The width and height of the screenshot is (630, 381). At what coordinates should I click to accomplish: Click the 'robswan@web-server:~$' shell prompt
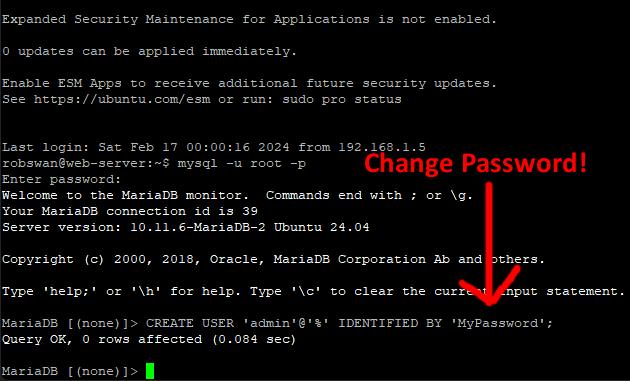(x=86, y=164)
